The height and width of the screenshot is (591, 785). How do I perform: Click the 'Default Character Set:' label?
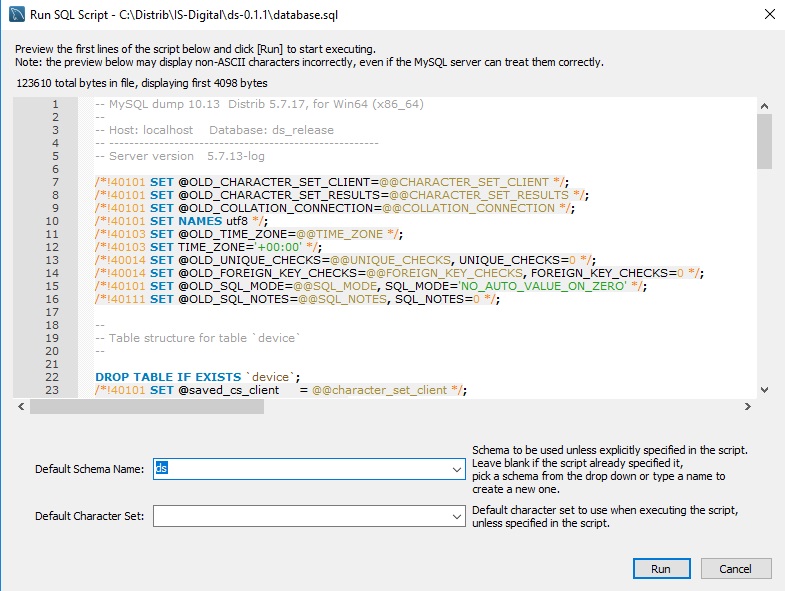click(x=89, y=516)
